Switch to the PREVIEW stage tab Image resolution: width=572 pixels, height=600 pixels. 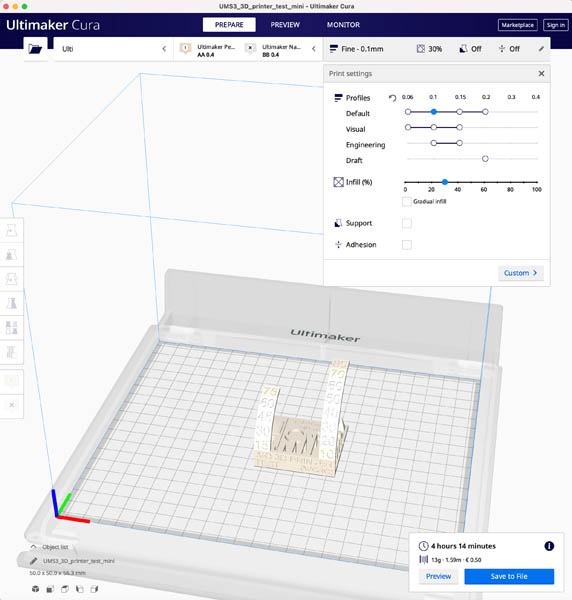285,24
